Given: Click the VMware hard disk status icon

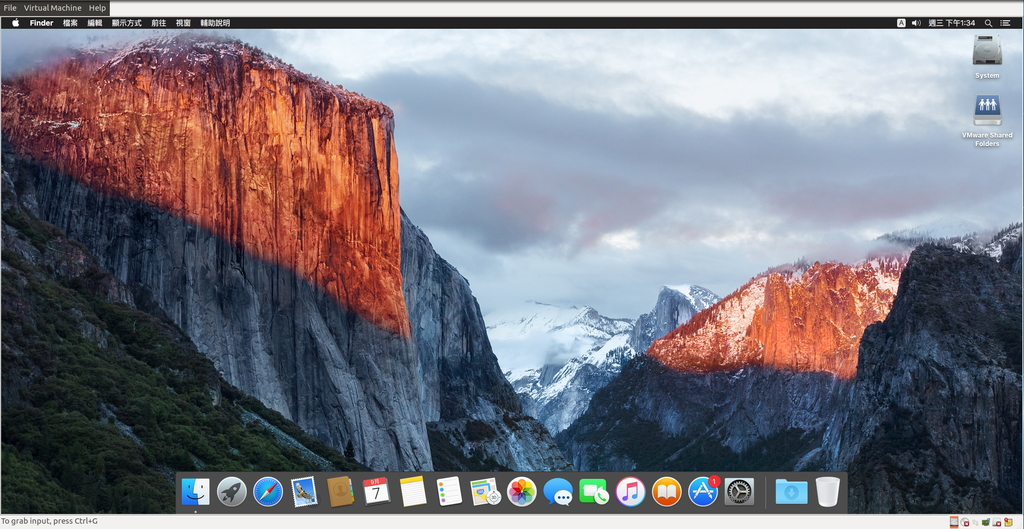Looking at the screenshot, I should click(954, 522).
